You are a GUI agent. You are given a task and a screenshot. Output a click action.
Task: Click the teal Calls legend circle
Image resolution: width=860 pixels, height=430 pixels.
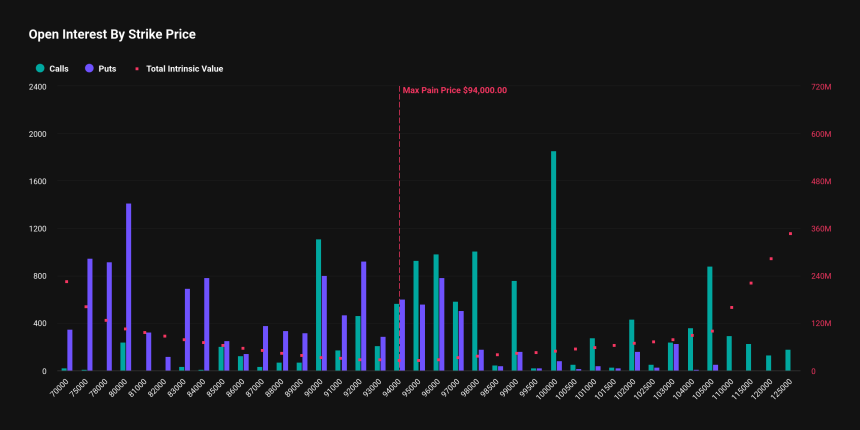40,69
